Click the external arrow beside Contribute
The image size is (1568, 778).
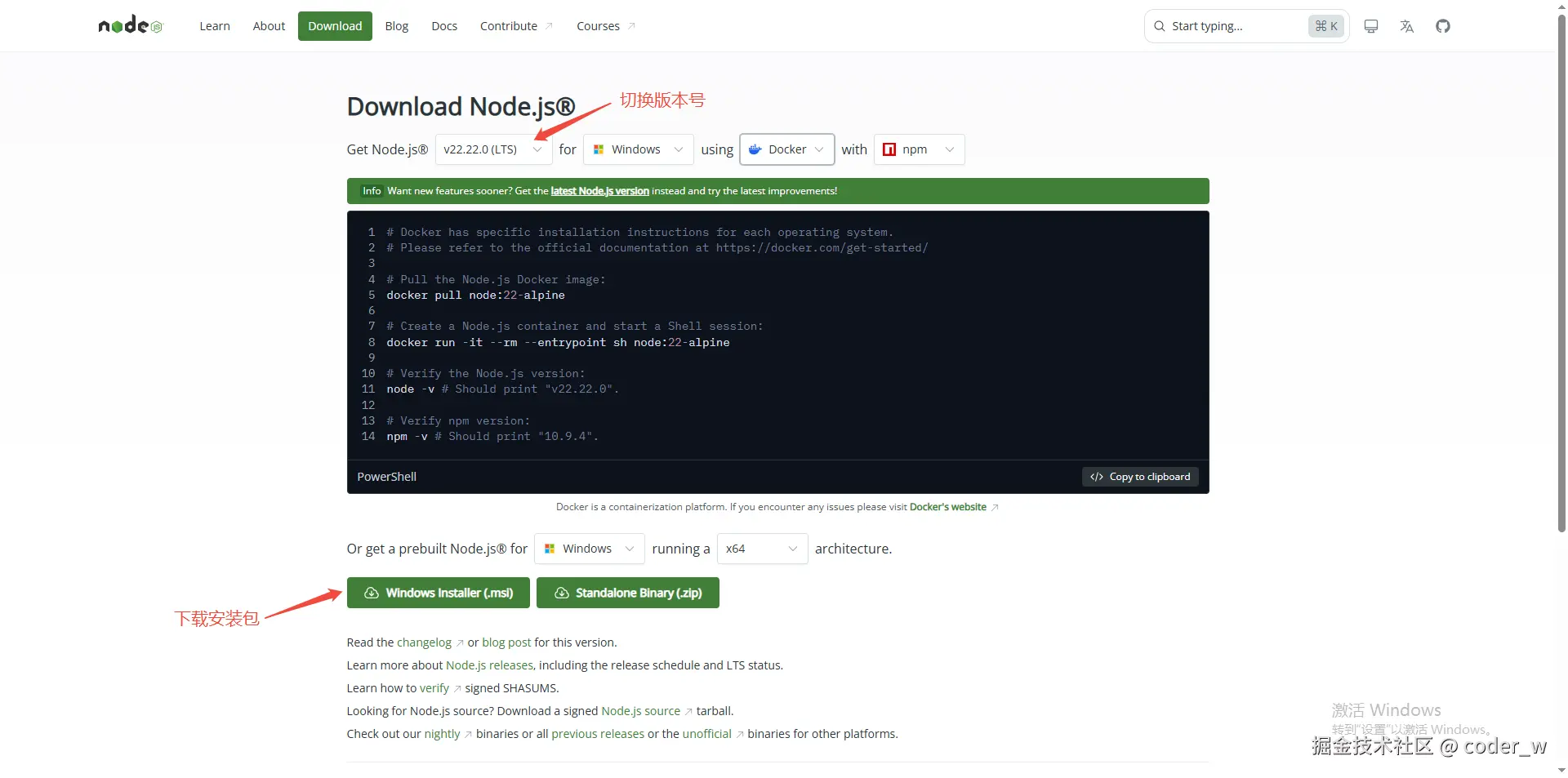(x=549, y=26)
